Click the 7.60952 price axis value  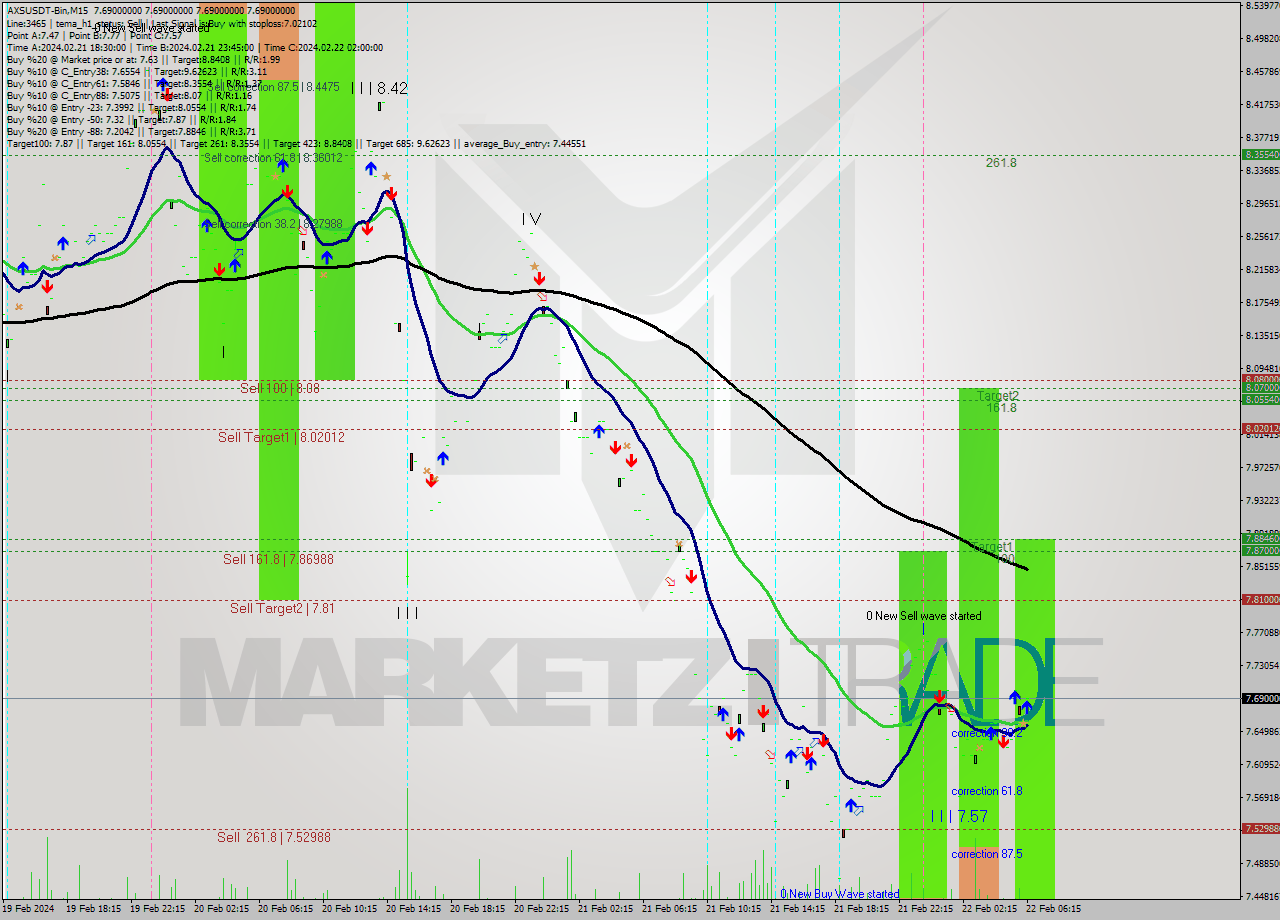coord(1262,764)
